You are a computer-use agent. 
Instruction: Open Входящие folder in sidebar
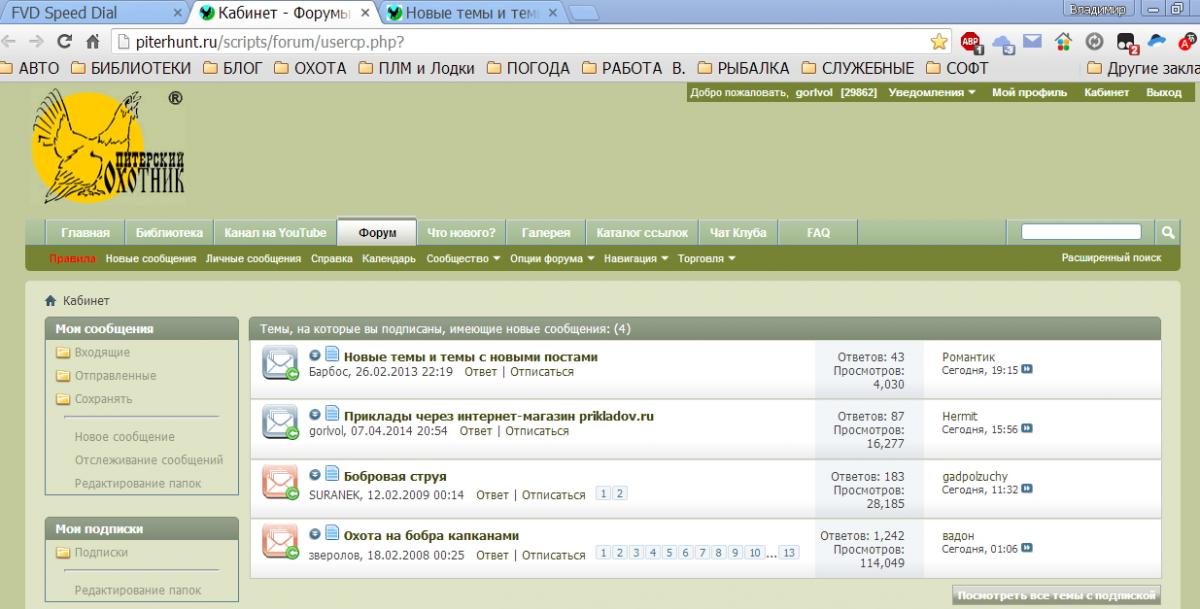tap(102, 353)
